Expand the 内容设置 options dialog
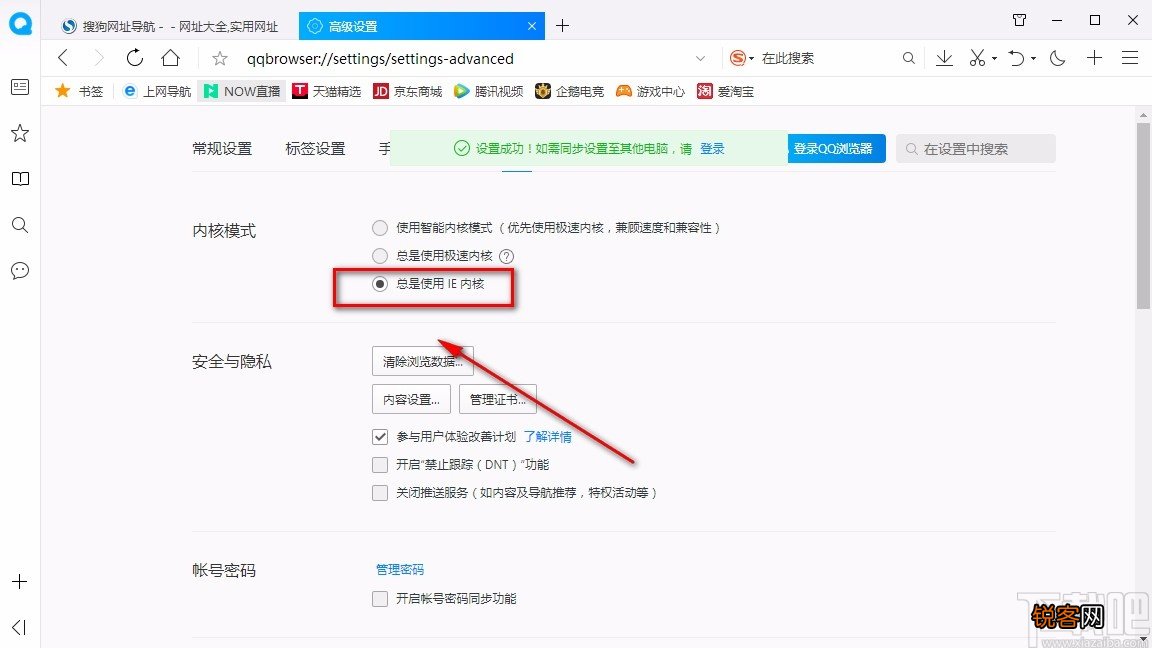The image size is (1152, 648). point(411,399)
